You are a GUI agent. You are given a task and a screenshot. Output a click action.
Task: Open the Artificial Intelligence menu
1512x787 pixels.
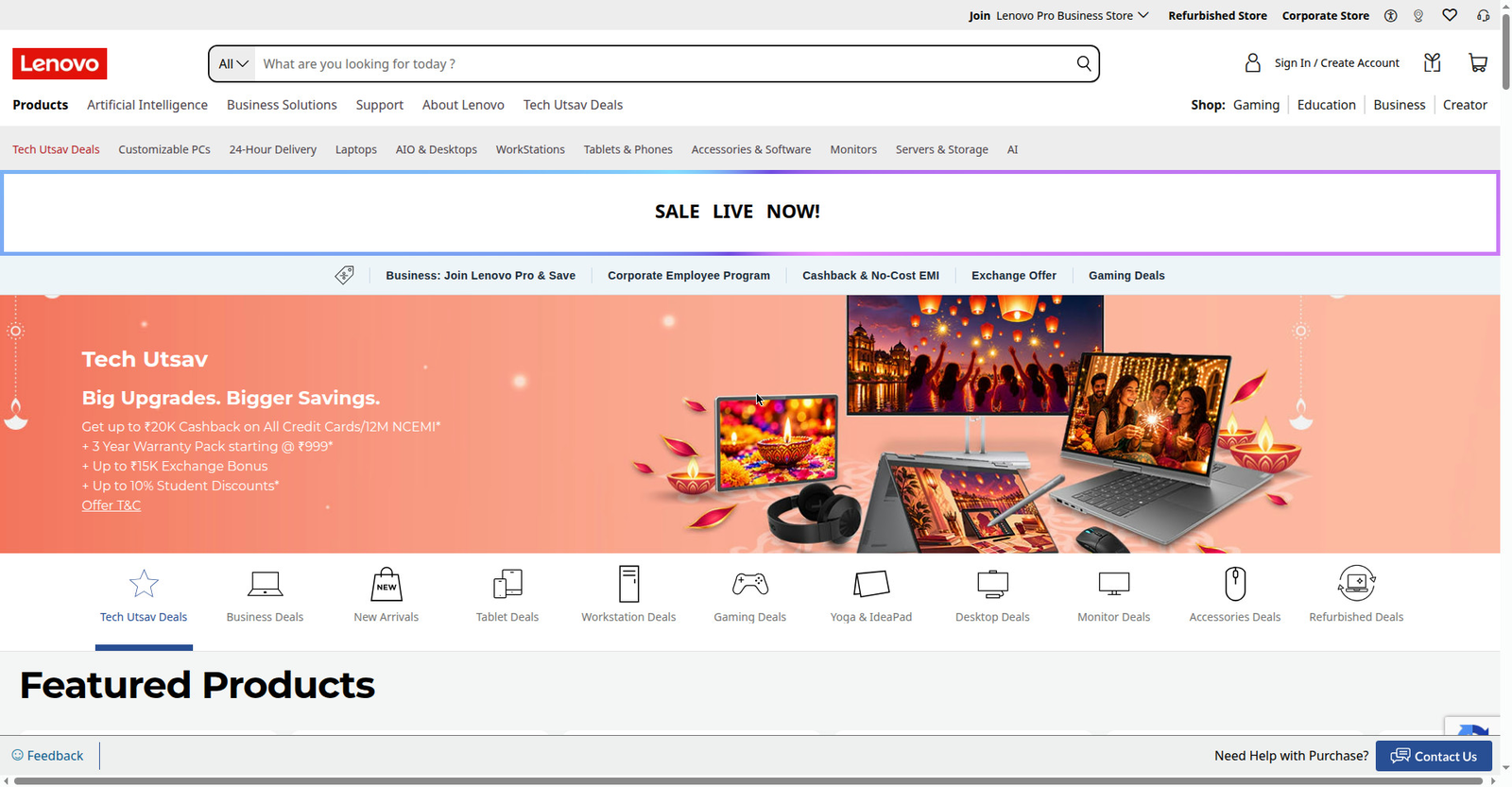tap(147, 105)
